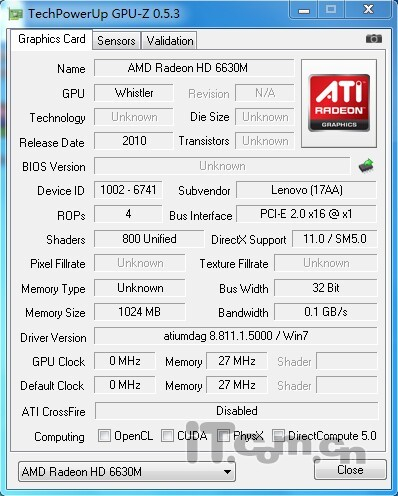The width and height of the screenshot is (398, 496).
Task: Click the GPU selector dropdown arrow
Action: point(227,472)
